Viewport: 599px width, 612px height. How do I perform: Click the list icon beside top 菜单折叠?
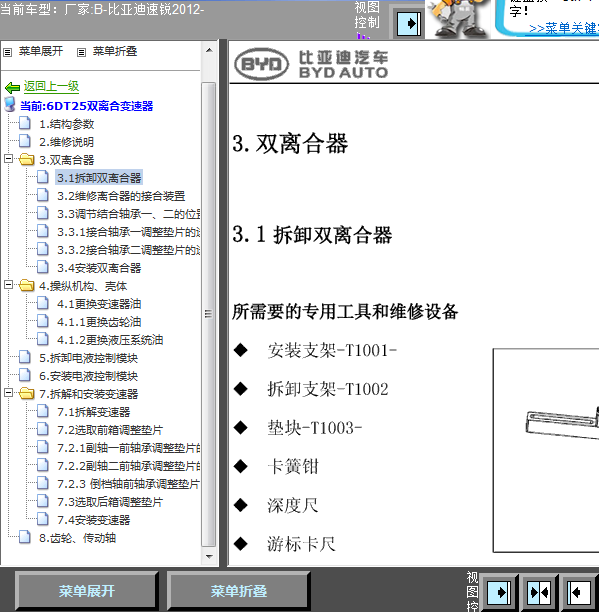(81, 52)
